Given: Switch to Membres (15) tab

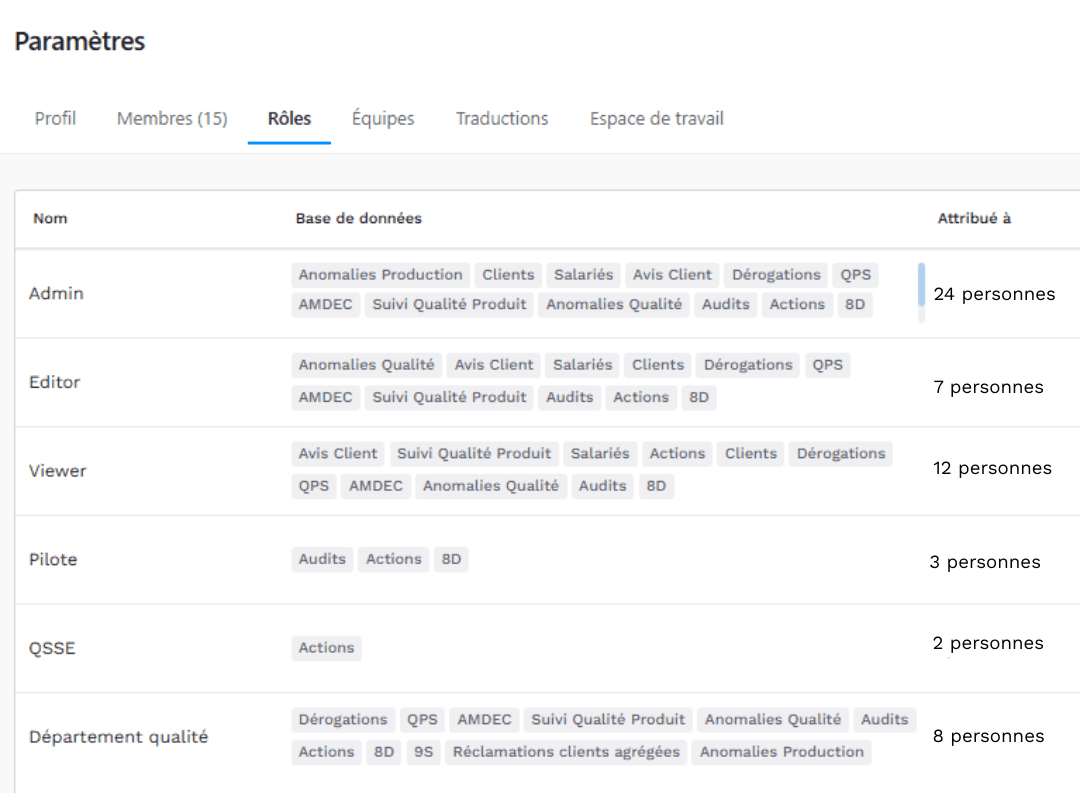Looking at the screenshot, I should tap(172, 119).
